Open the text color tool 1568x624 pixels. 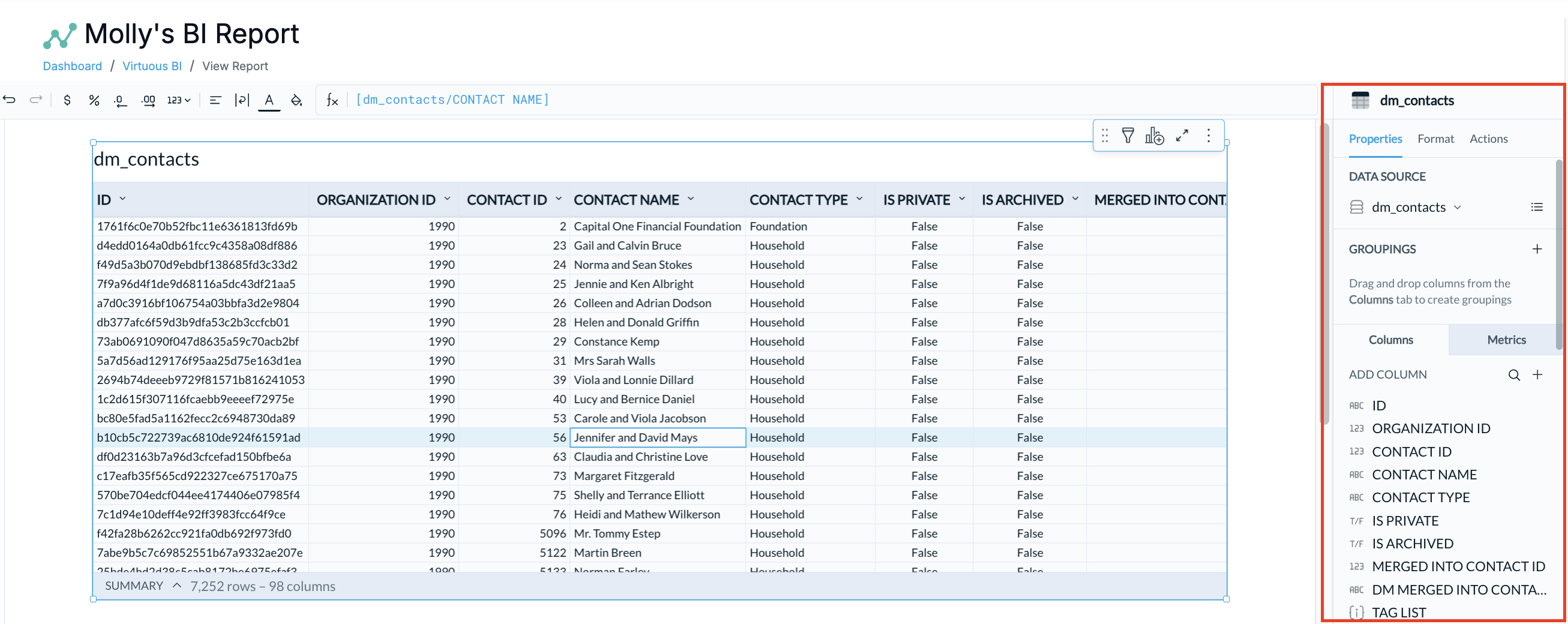click(x=269, y=100)
